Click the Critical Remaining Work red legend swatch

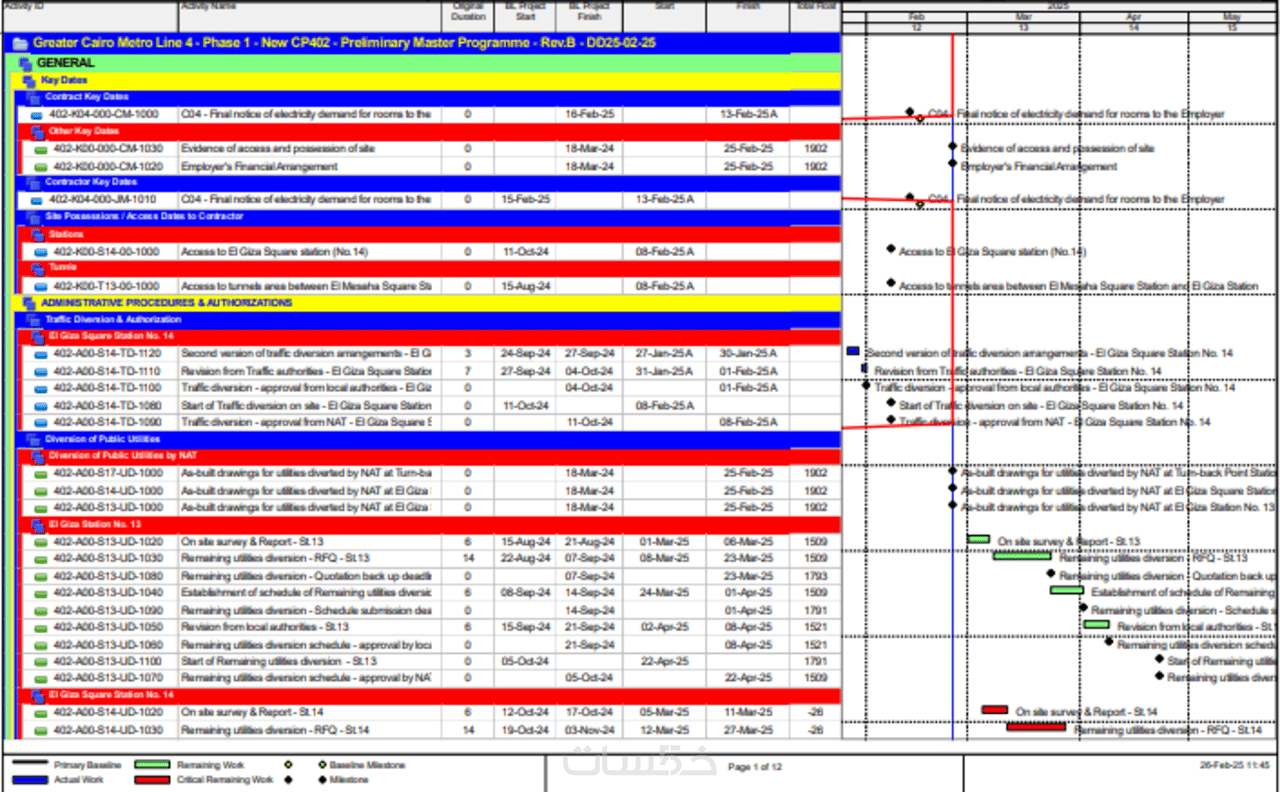152,779
